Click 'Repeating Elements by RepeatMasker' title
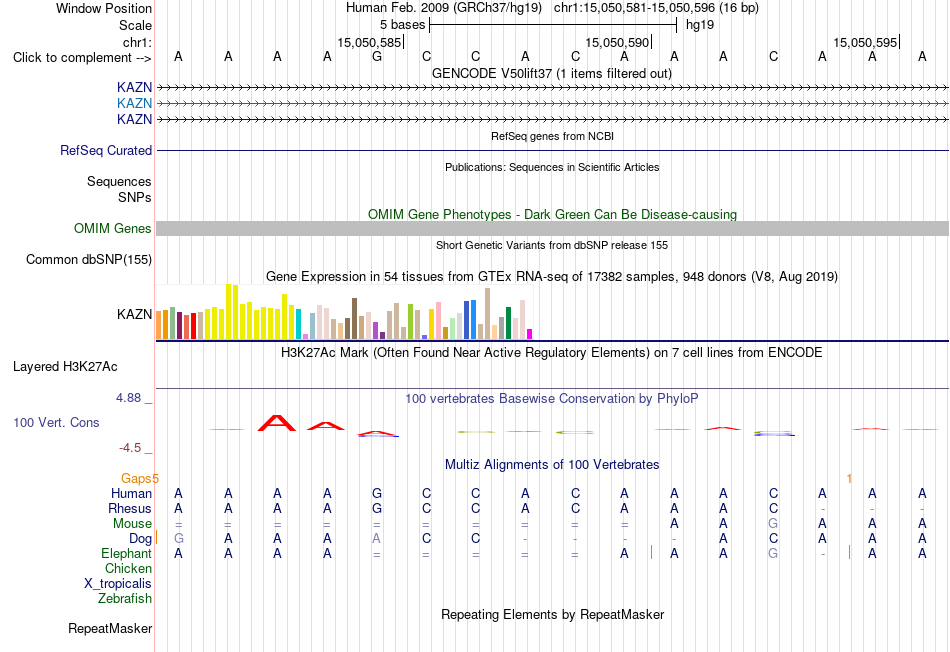 552,614
